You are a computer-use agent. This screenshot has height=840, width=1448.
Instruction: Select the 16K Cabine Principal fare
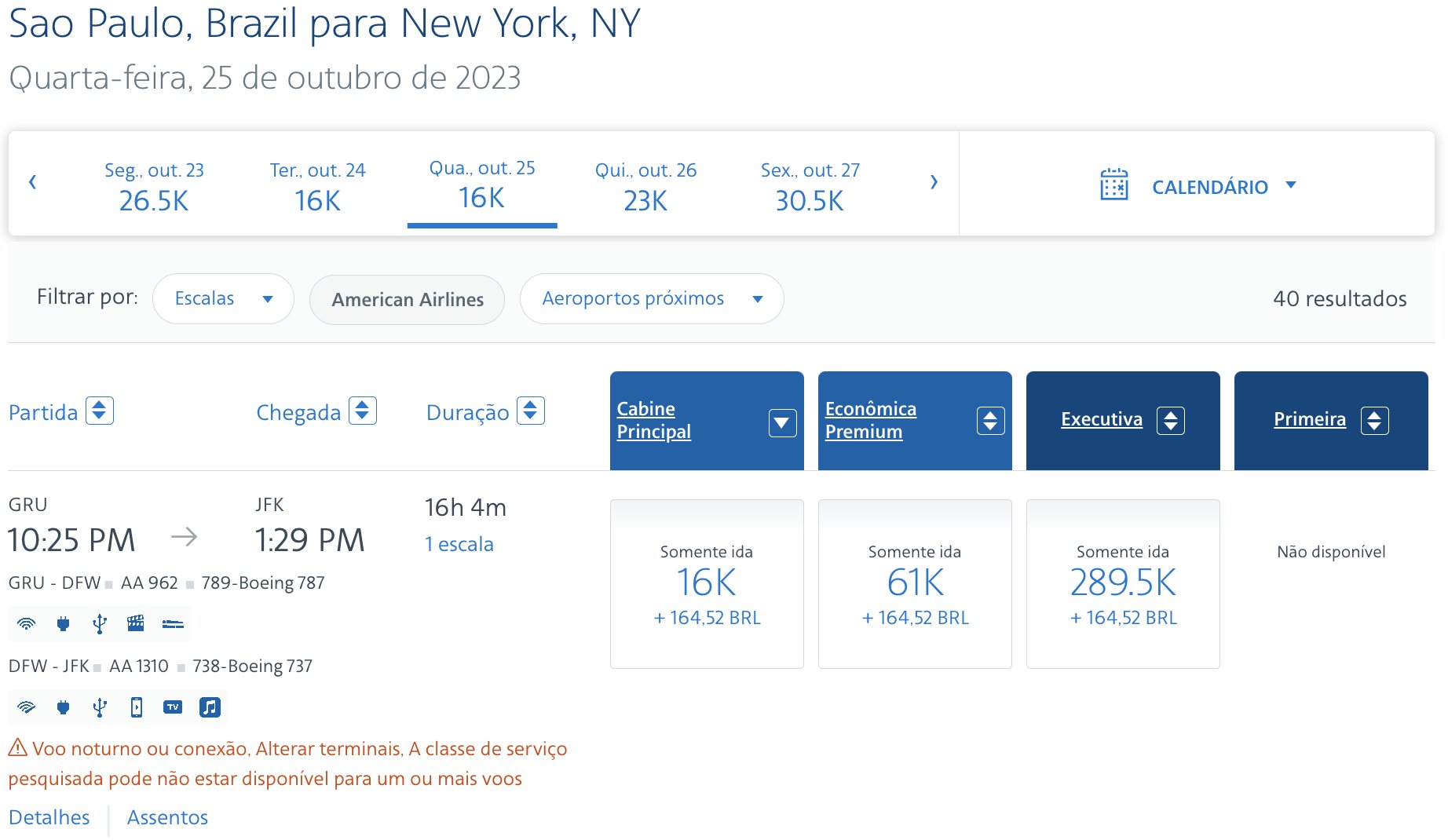pos(707,584)
